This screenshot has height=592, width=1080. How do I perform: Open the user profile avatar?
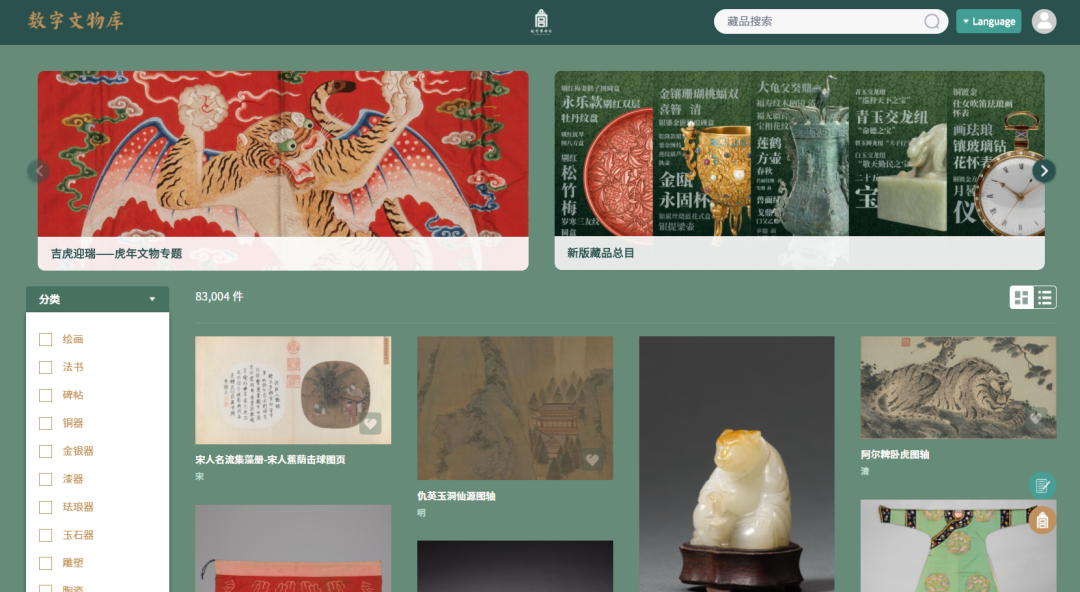[x=1043, y=21]
